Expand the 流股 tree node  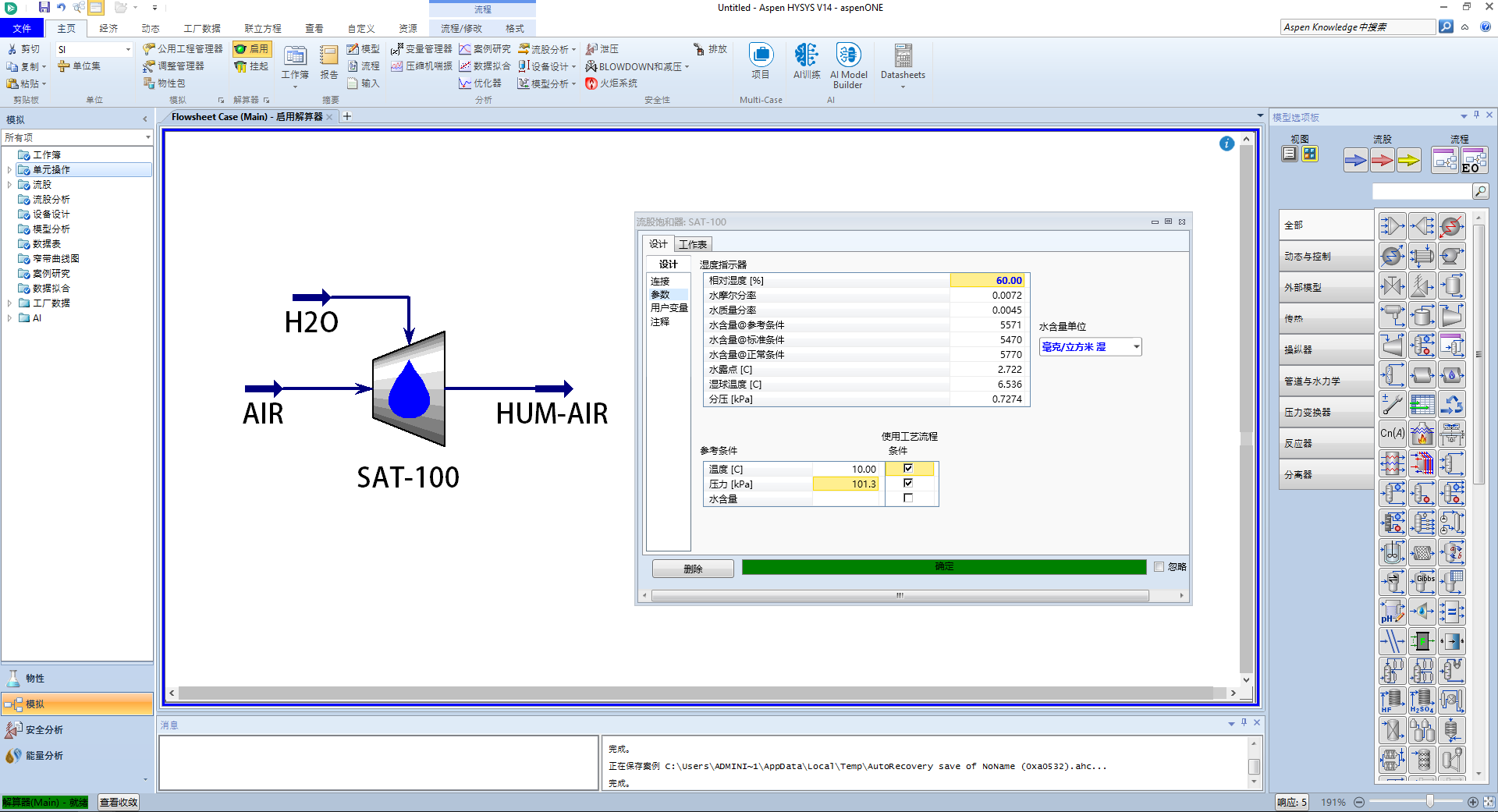(9, 185)
